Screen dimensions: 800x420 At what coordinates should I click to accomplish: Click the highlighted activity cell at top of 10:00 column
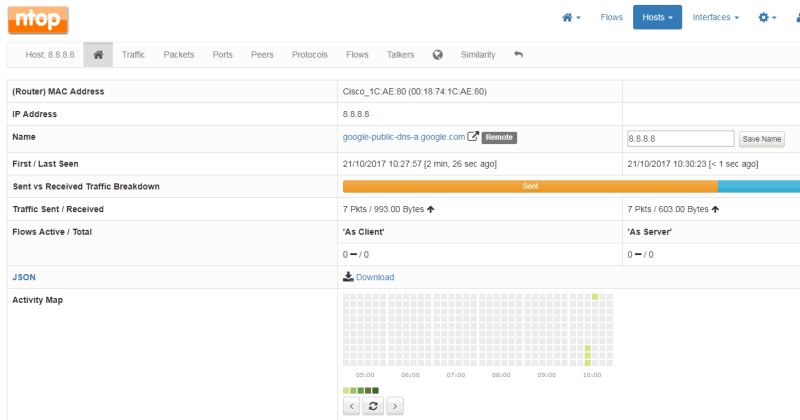[x=595, y=297]
